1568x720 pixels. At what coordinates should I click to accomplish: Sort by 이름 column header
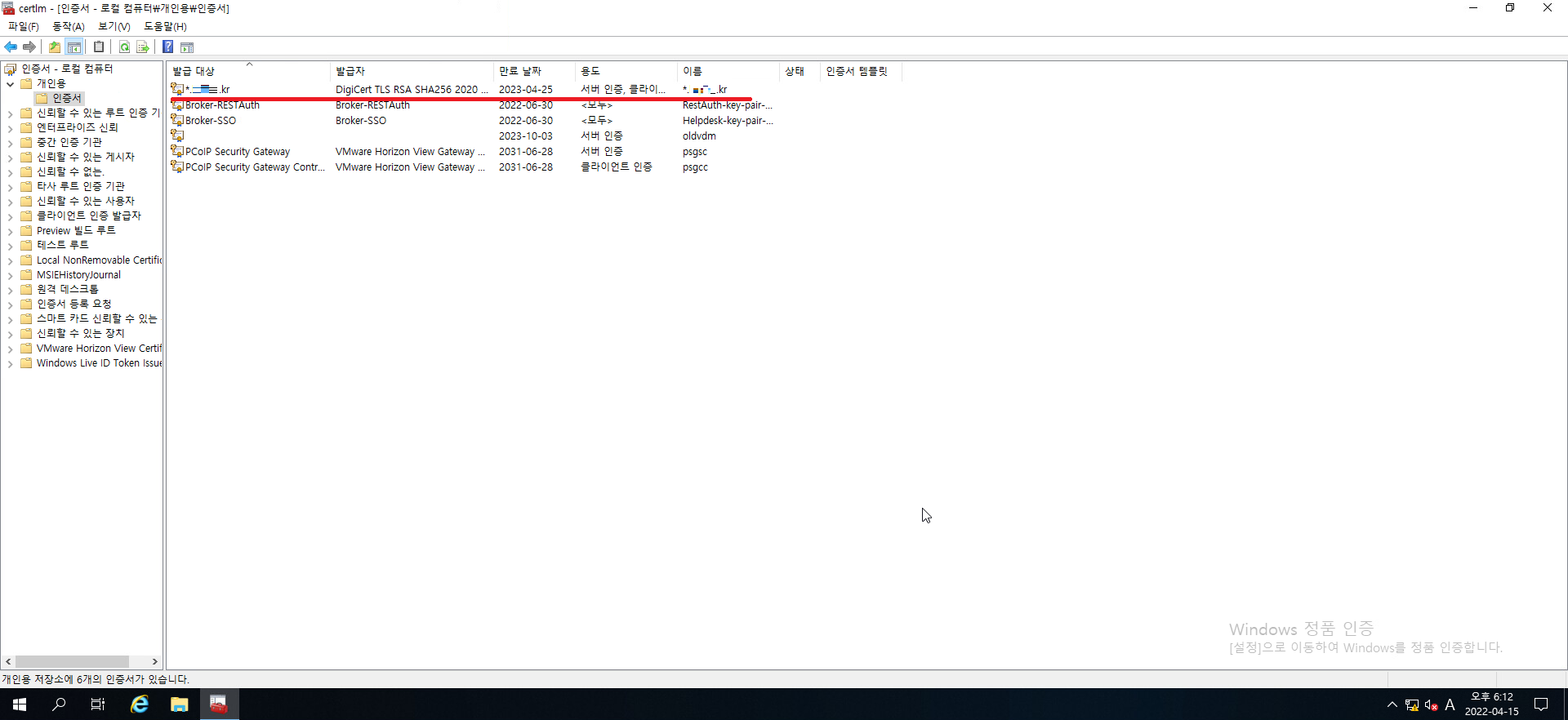click(728, 71)
